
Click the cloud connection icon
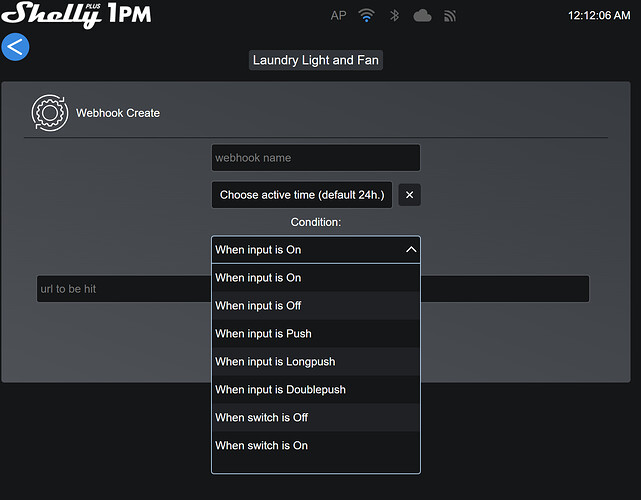point(422,16)
